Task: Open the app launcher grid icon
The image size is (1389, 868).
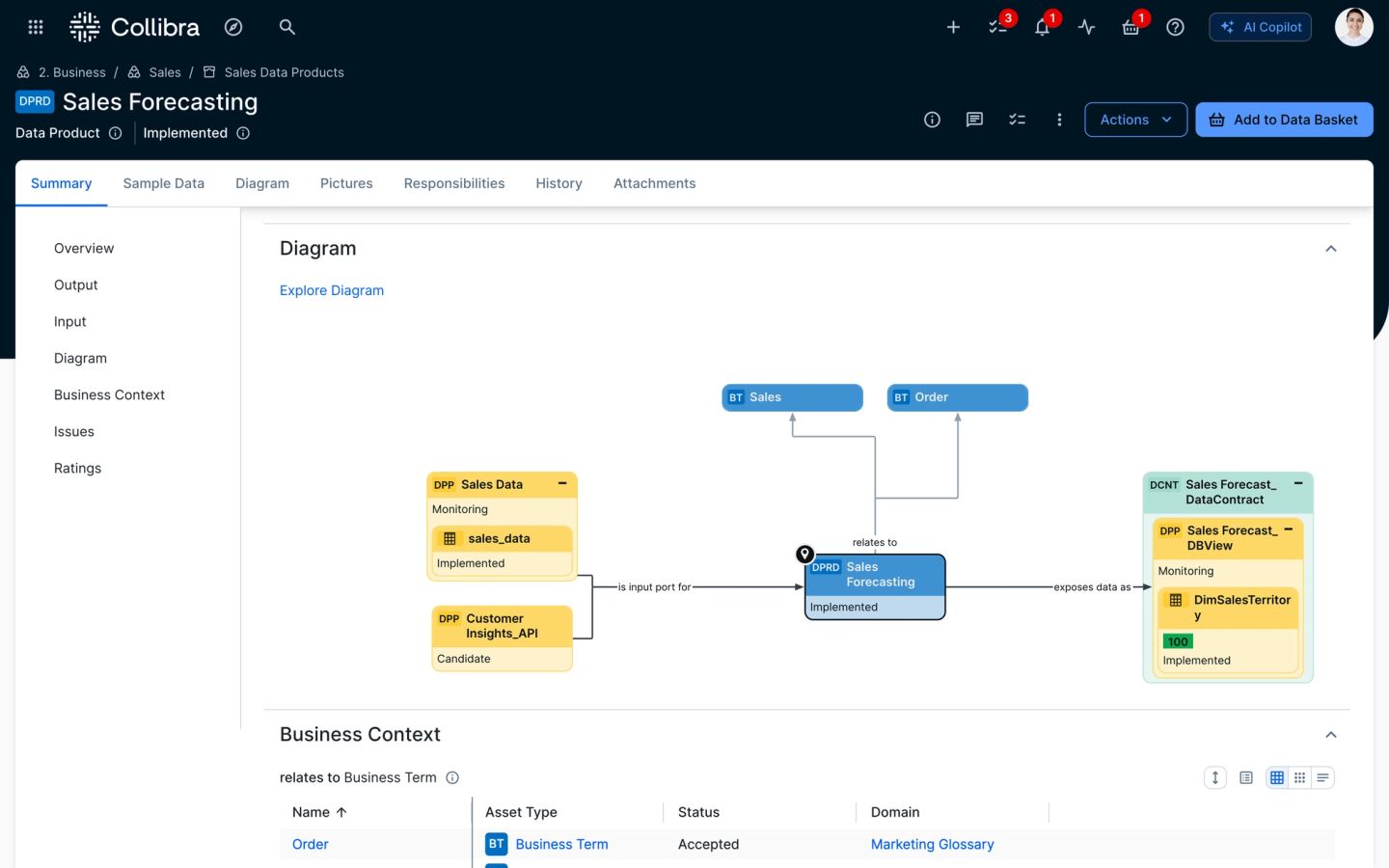Action: pyautogui.click(x=36, y=27)
